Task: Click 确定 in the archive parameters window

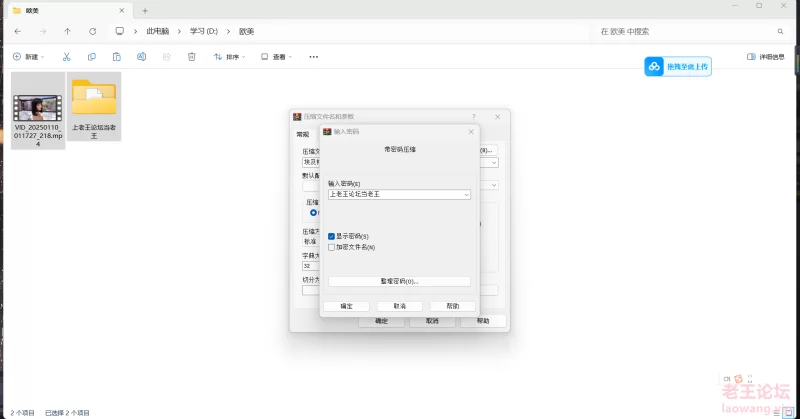Action: [381, 322]
